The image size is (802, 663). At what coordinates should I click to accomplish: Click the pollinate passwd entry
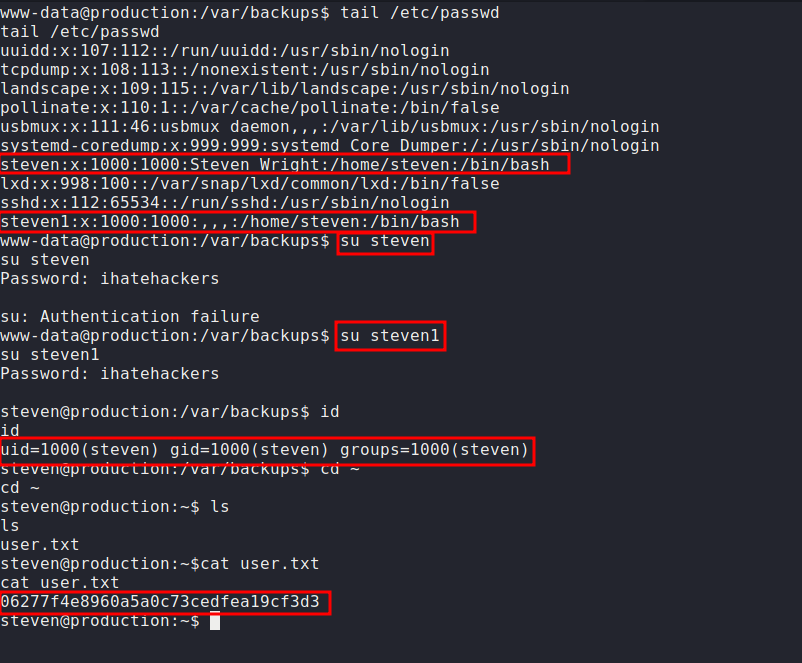250,107
